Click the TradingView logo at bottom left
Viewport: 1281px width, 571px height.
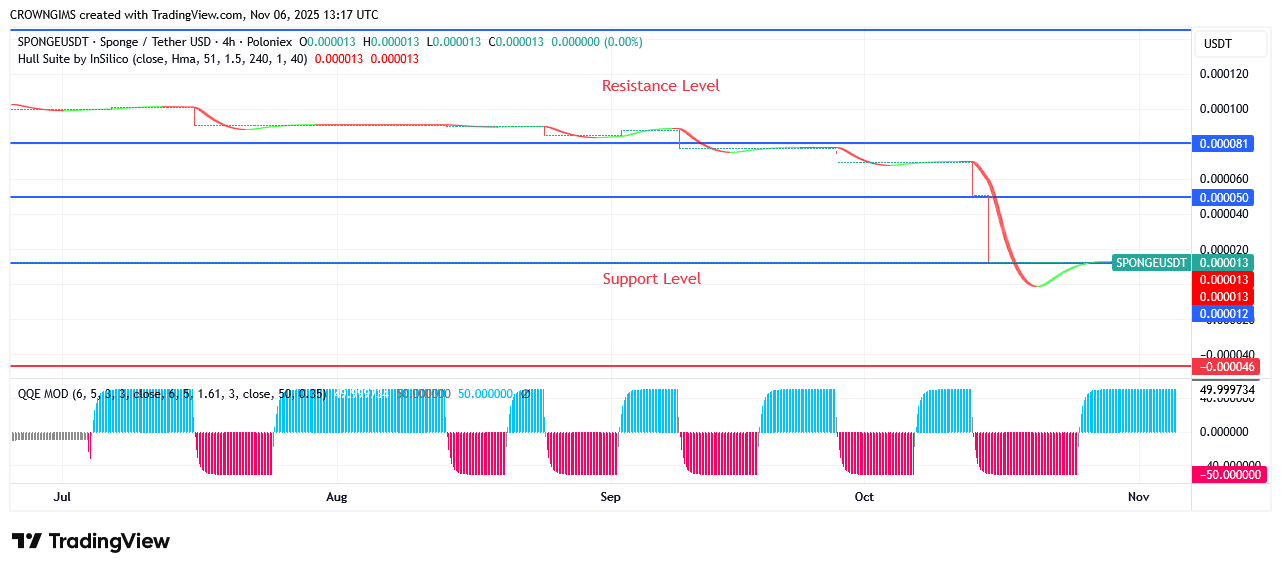tap(91, 541)
